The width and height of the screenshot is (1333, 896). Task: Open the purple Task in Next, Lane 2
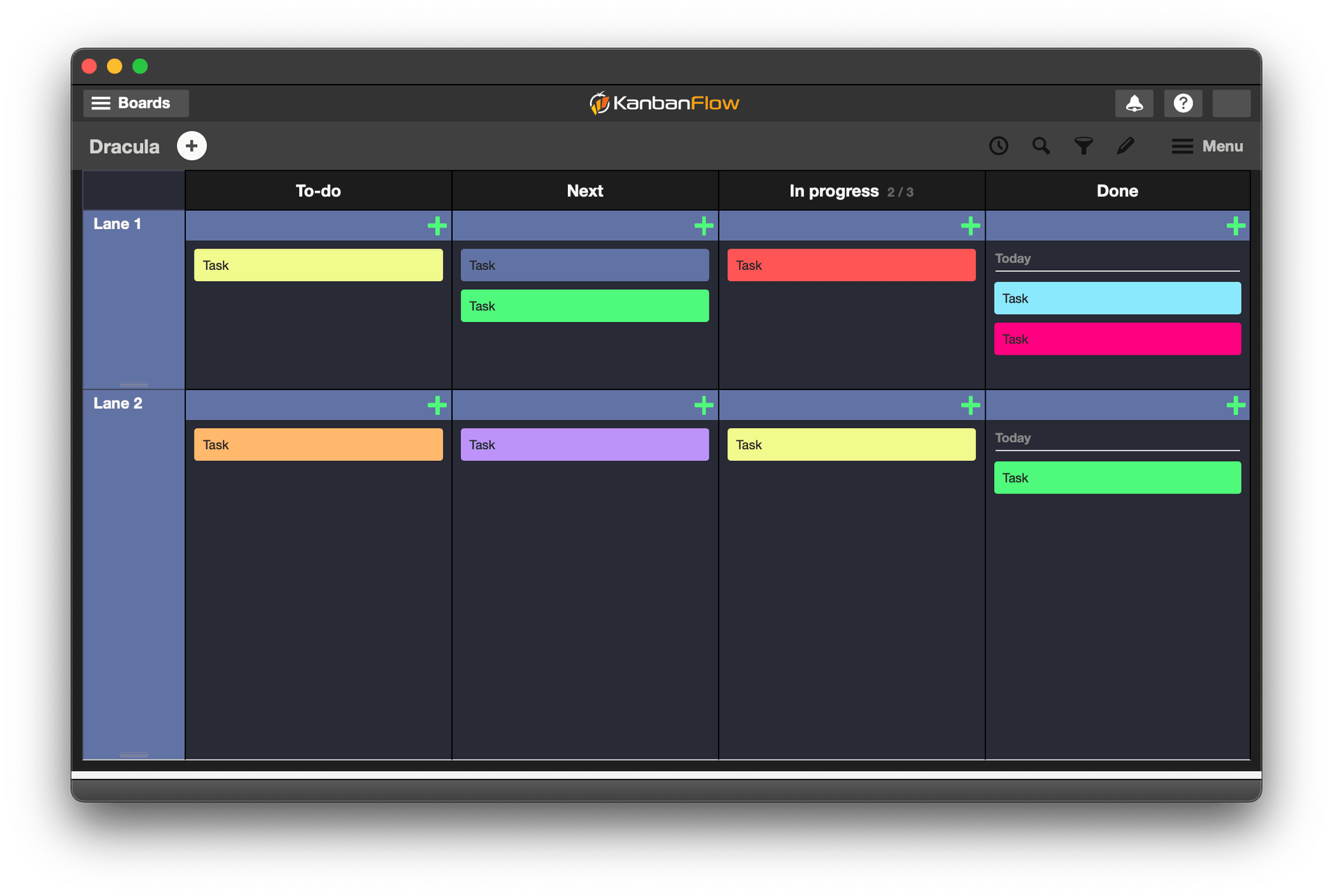point(585,444)
